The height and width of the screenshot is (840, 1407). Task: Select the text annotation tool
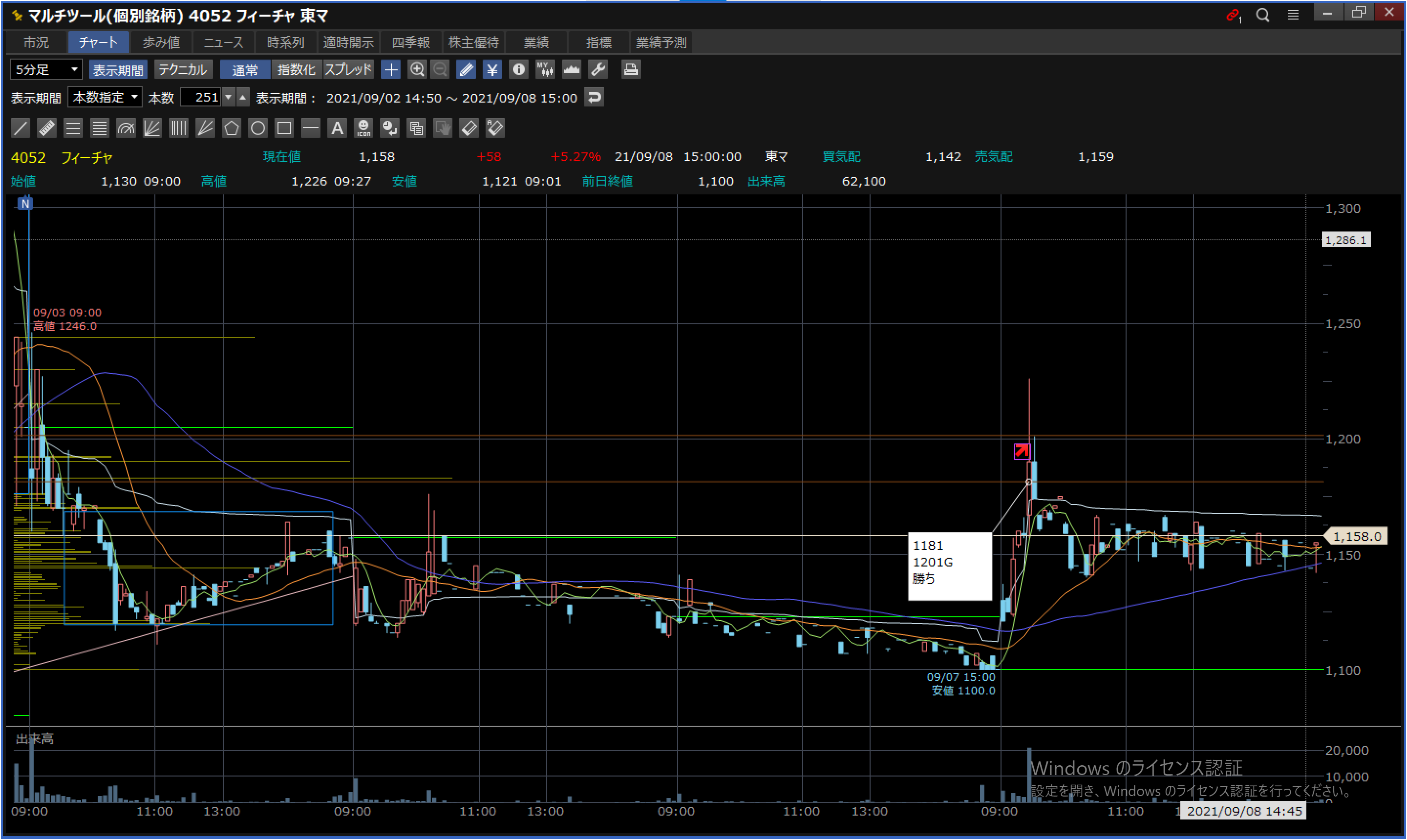tap(337, 128)
